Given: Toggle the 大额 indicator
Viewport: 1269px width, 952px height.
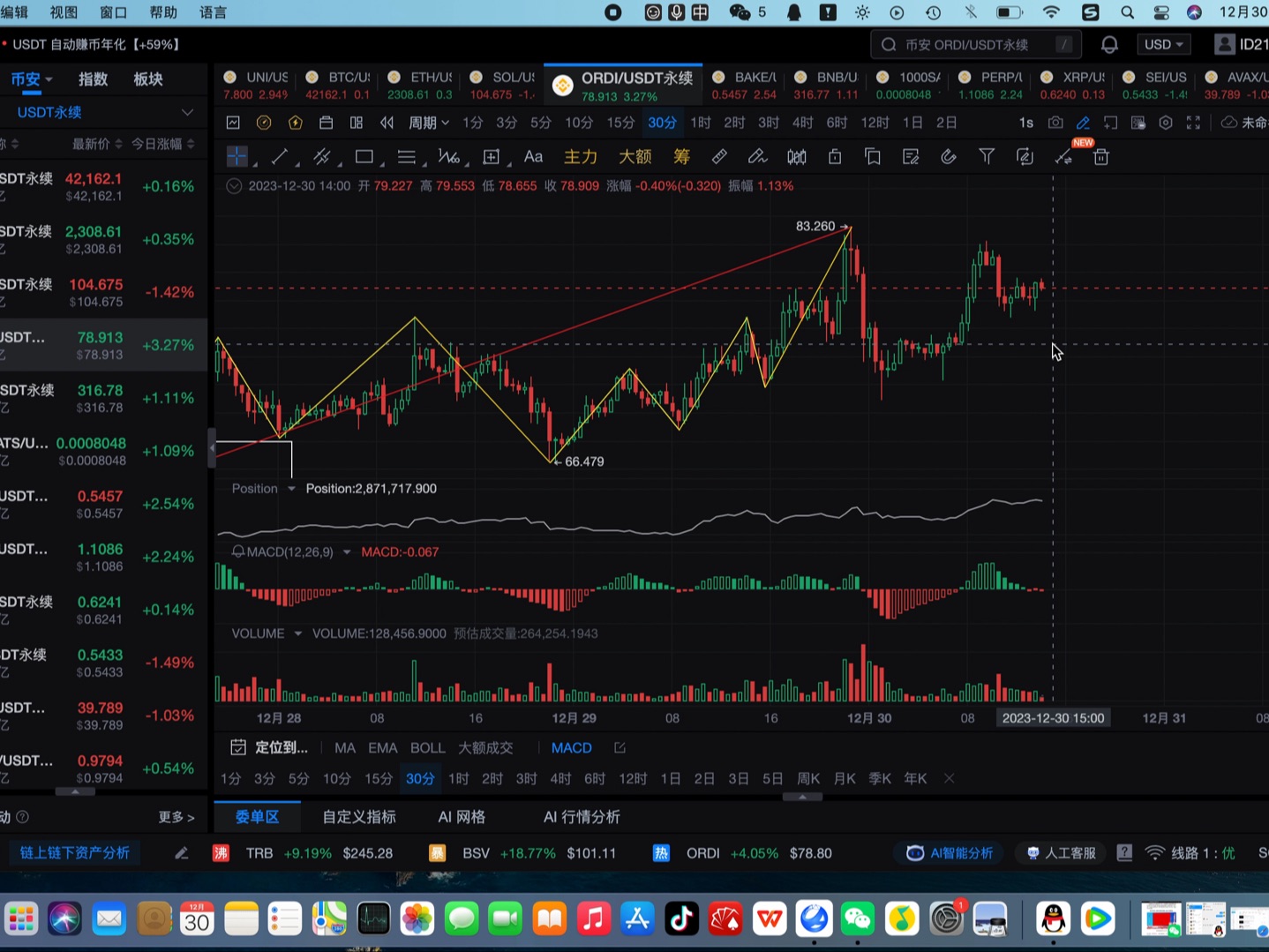Looking at the screenshot, I should [x=634, y=157].
